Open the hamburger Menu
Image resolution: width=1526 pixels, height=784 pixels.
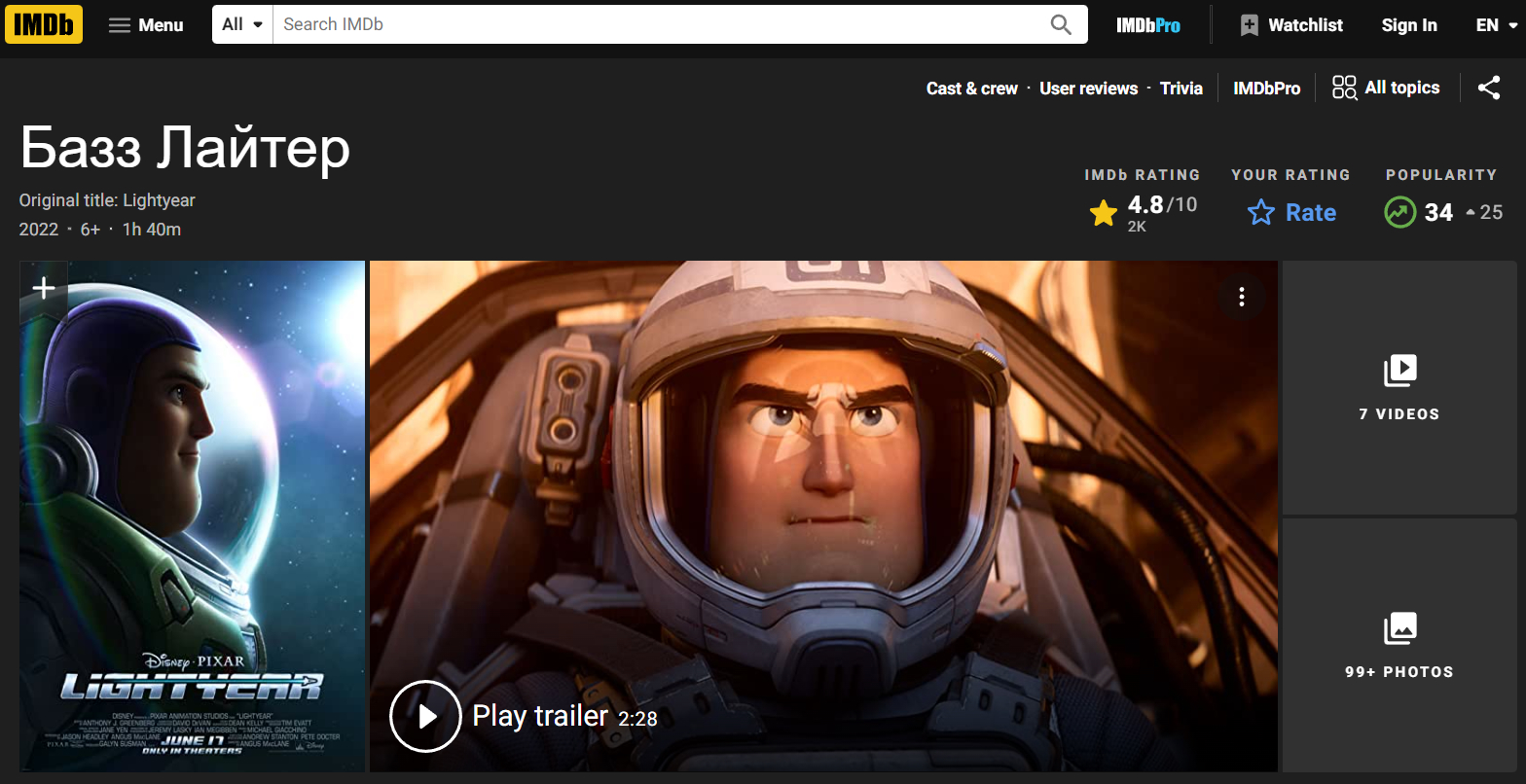click(146, 25)
